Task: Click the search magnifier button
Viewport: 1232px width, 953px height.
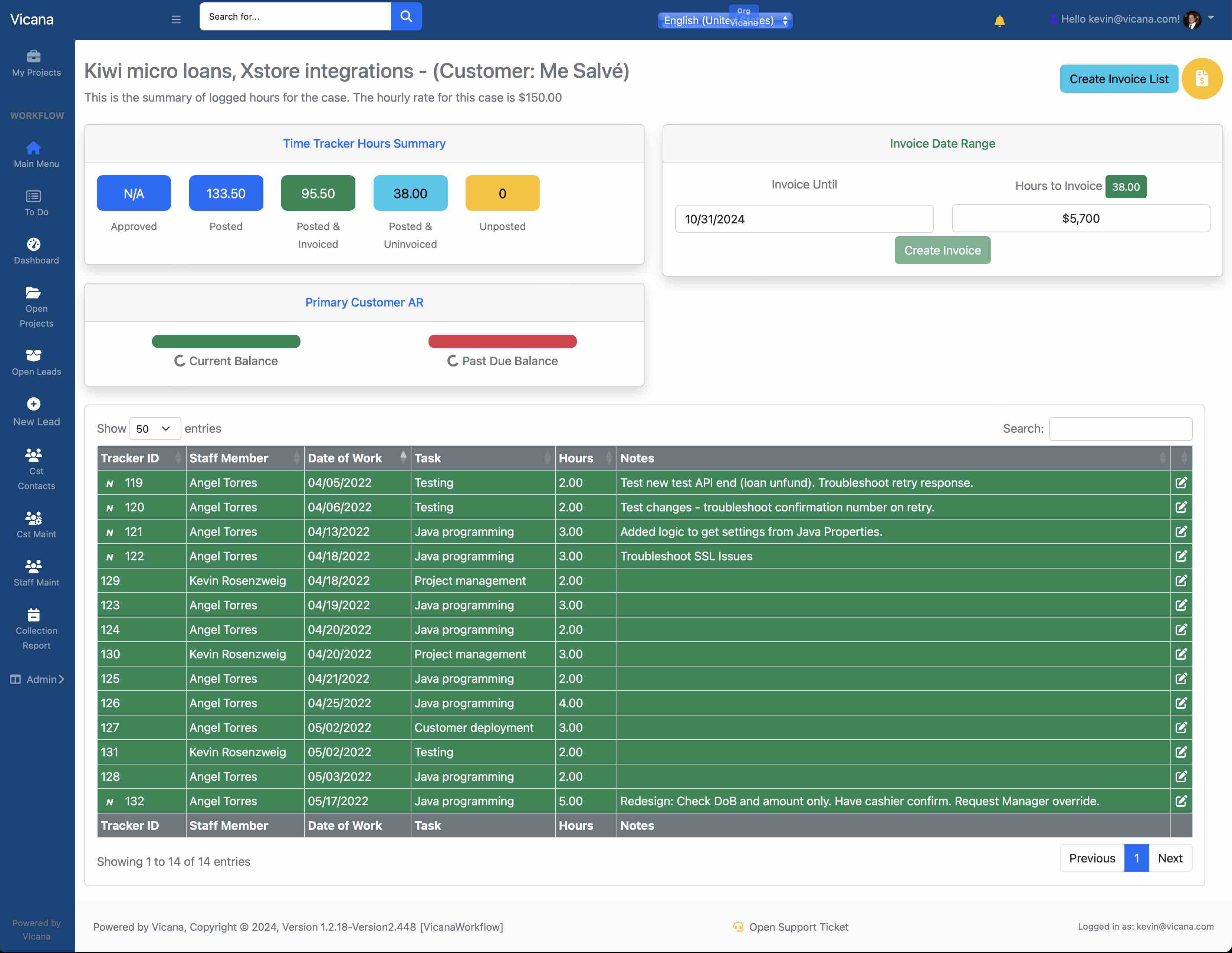Action: tap(406, 16)
